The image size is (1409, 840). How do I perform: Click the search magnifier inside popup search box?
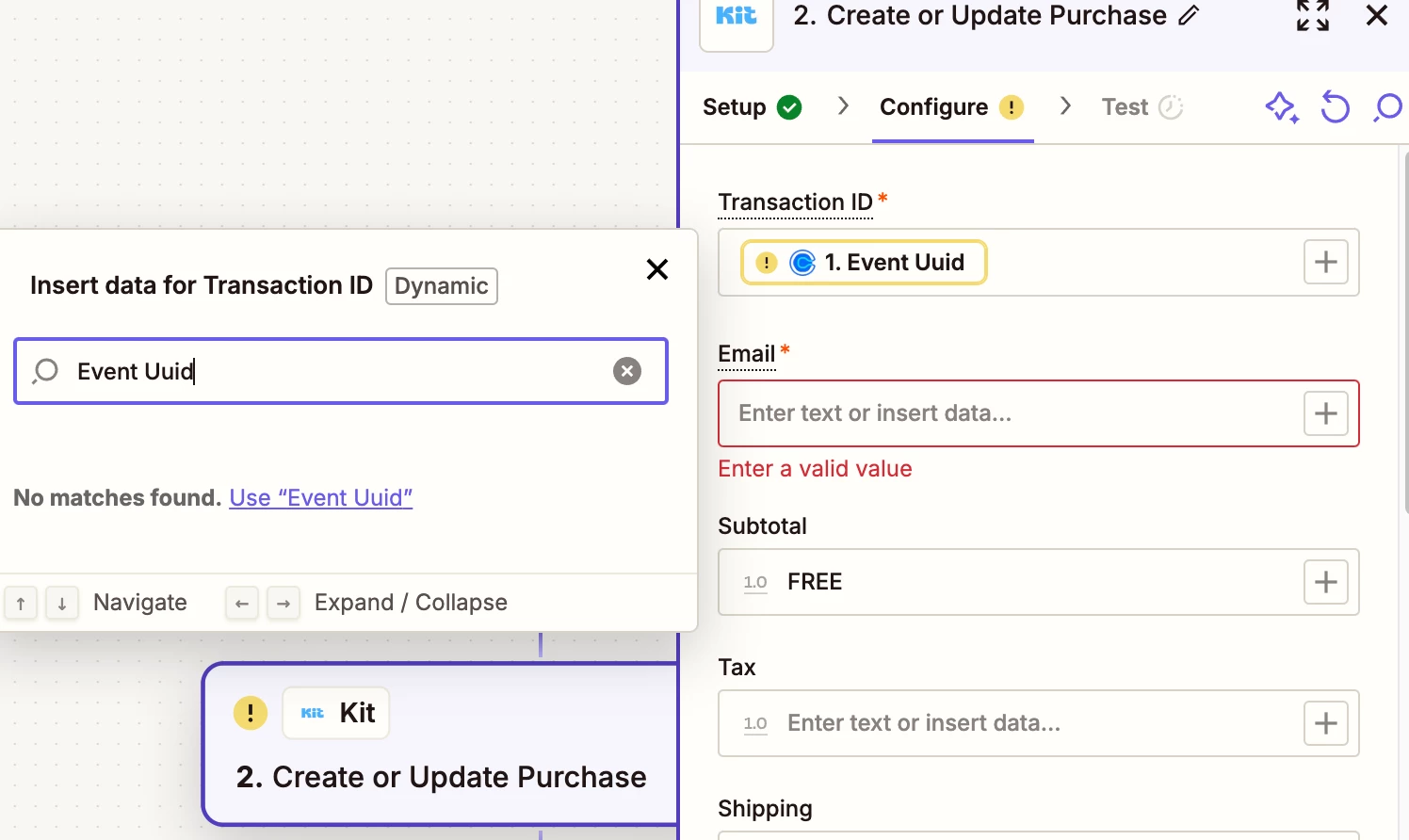(45, 371)
